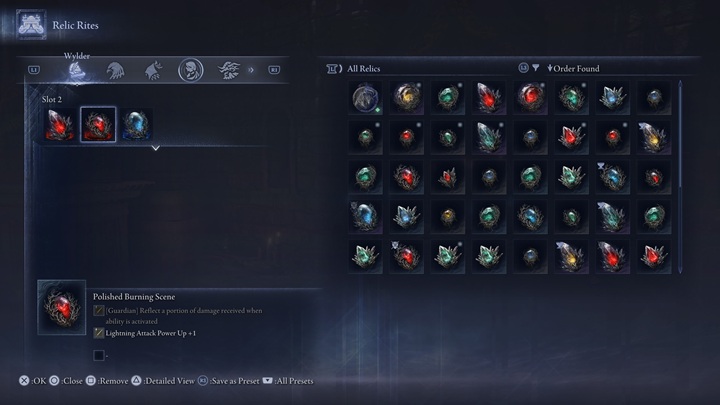Open the Order Found sort dropdown

click(574, 68)
